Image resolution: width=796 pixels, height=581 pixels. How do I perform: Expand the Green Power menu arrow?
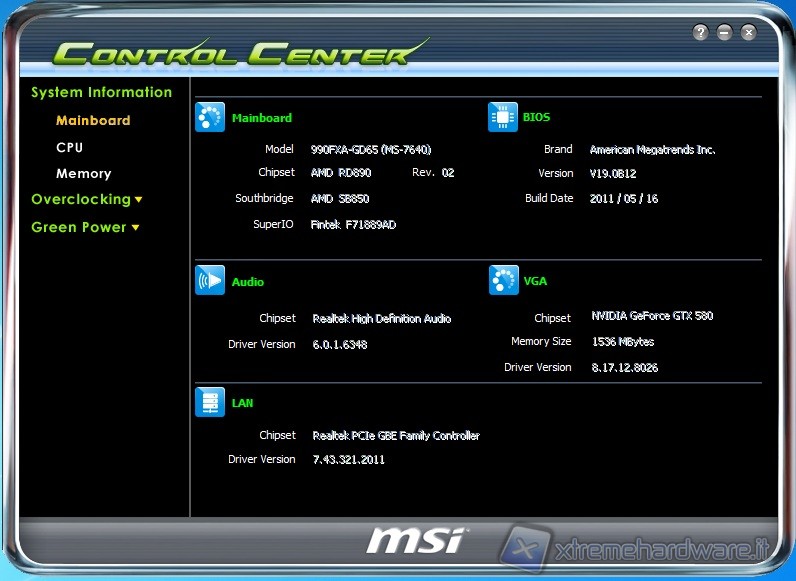pos(135,228)
